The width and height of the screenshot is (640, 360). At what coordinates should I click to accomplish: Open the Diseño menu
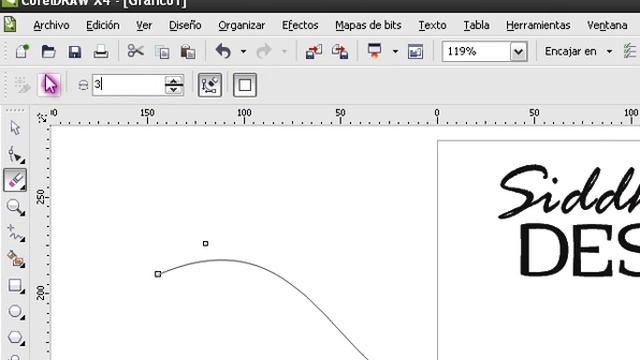[185, 25]
